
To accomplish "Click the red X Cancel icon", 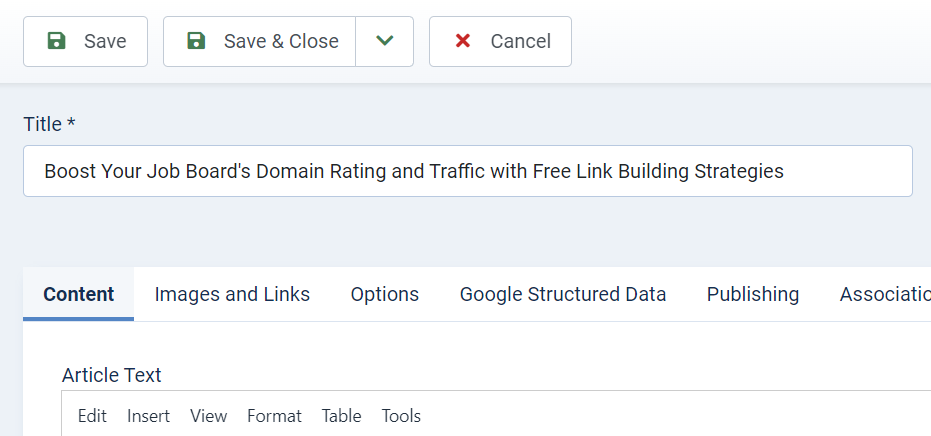I will coord(463,41).
